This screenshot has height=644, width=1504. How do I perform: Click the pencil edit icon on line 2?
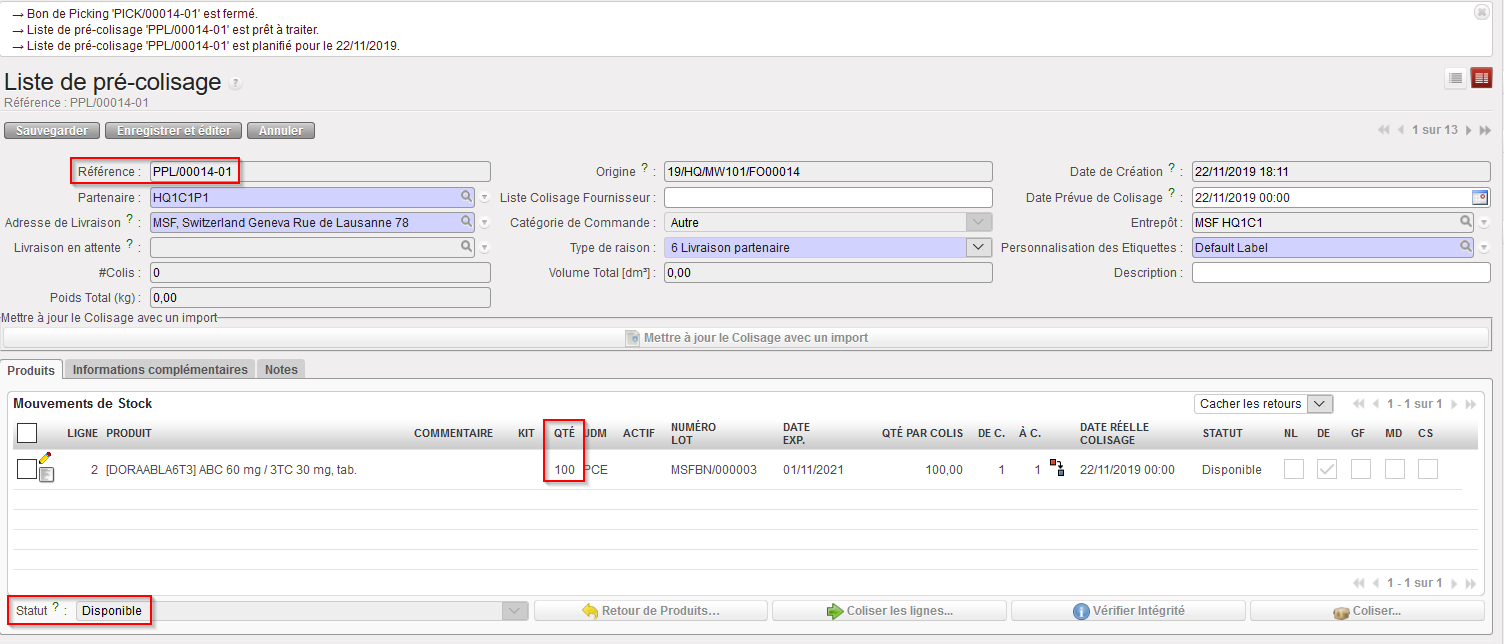point(45,459)
